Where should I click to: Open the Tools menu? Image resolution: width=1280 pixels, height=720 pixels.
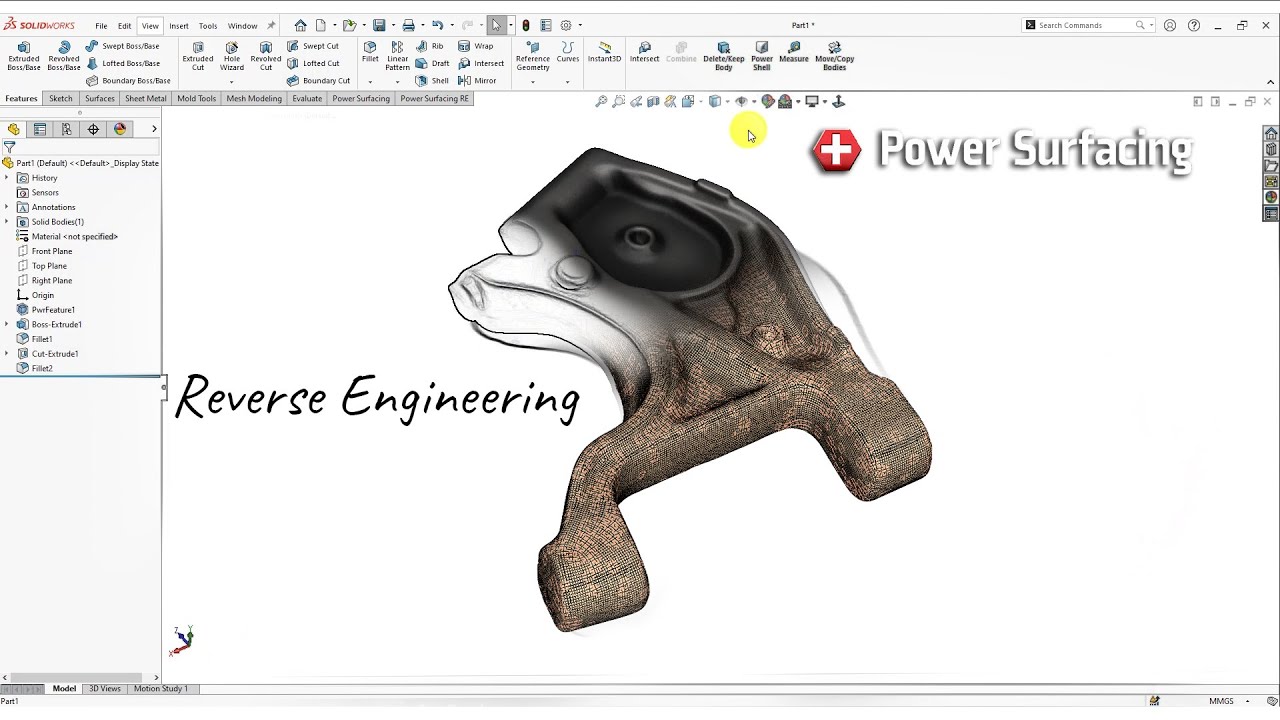pyautogui.click(x=208, y=26)
